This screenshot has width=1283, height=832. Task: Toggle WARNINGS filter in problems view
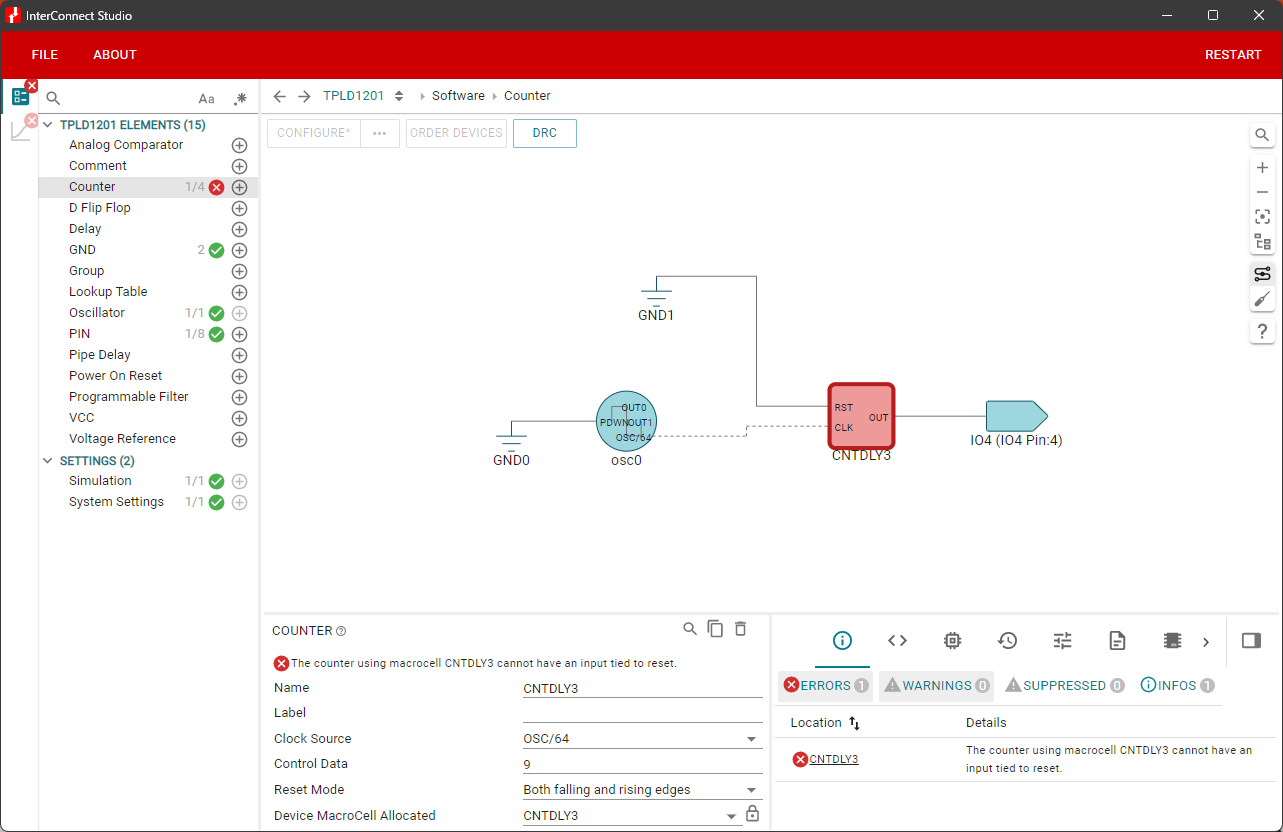[x=936, y=686]
